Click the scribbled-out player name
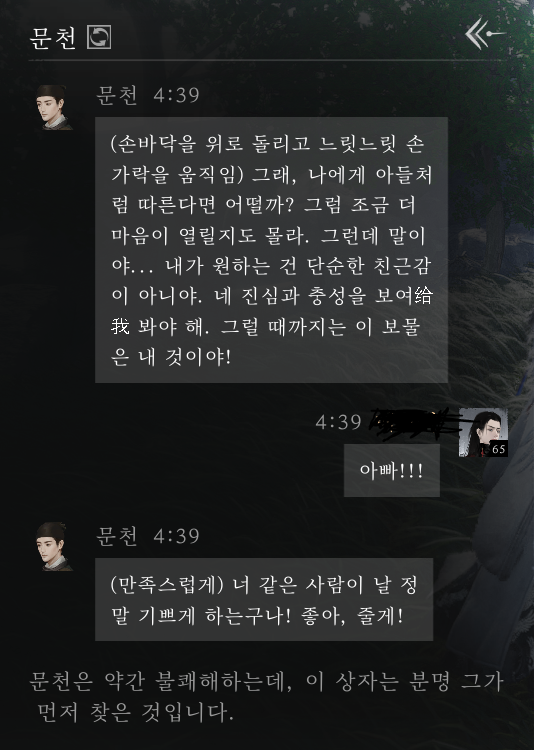The width and height of the screenshot is (534, 750). point(412,423)
